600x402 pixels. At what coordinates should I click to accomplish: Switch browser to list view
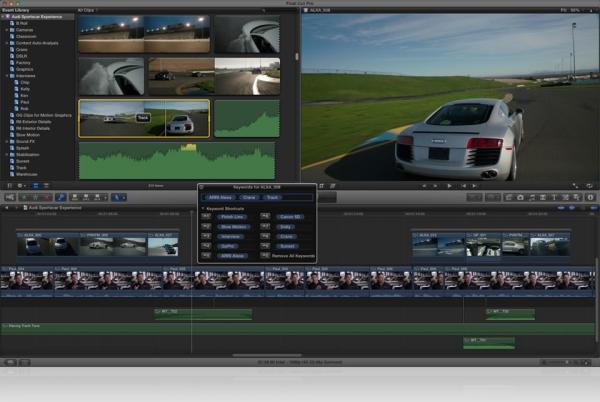tap(46, 186)
